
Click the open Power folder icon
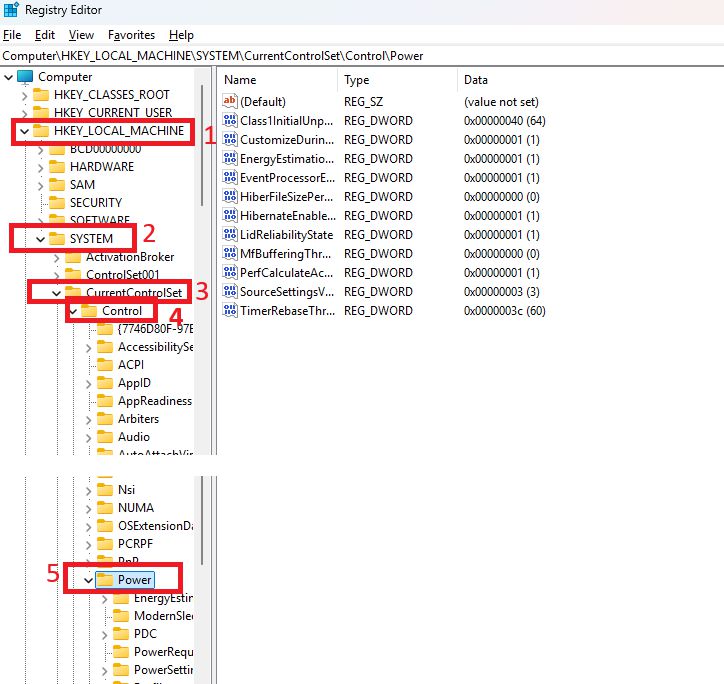click(x=106, y=580)
